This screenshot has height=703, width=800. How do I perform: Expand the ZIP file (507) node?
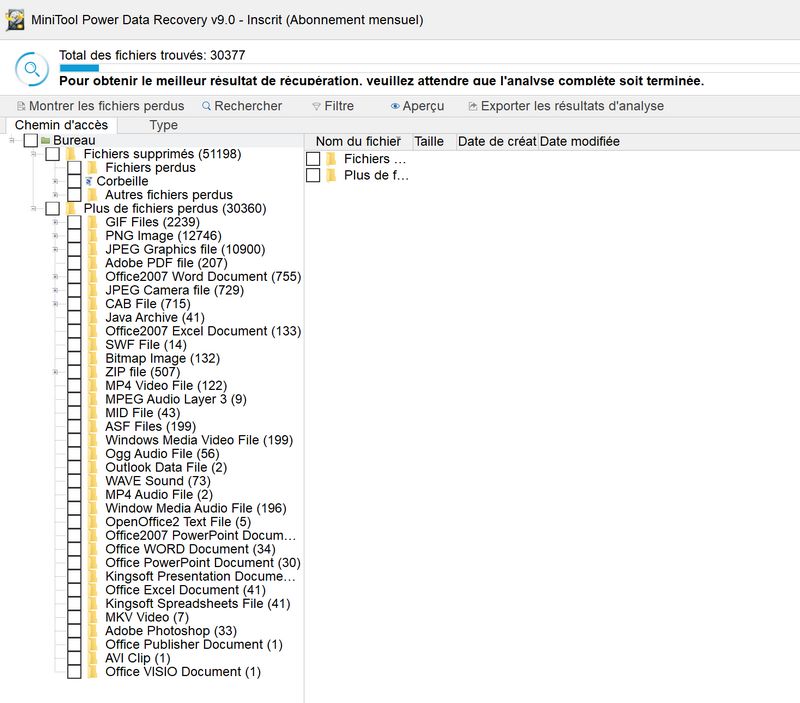[56, 372]
